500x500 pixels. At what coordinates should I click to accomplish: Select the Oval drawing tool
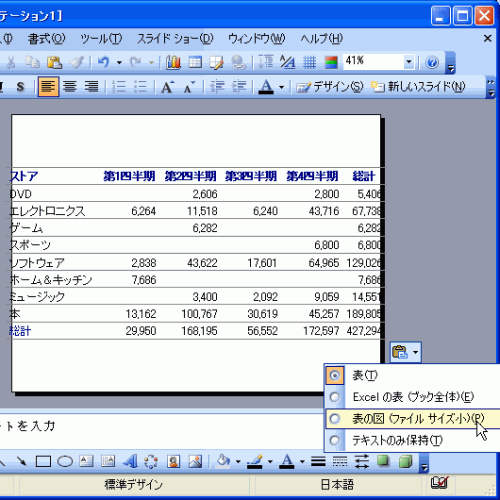[65, 462]
